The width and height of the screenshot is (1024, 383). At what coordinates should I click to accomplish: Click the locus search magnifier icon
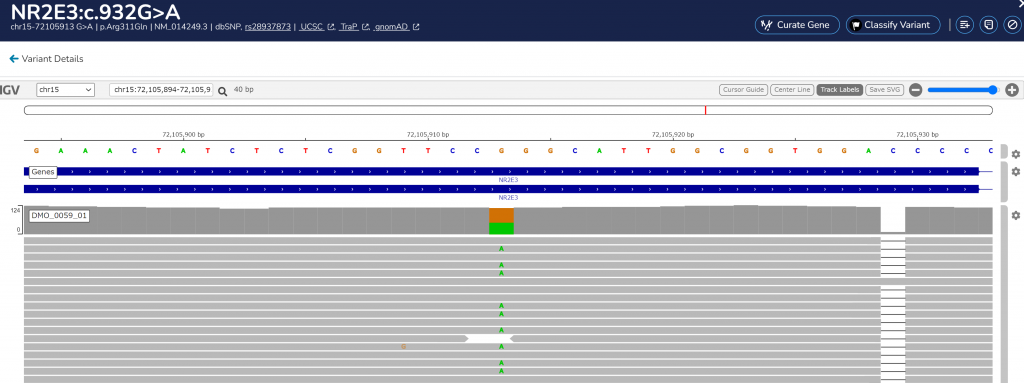click(223, 91)
